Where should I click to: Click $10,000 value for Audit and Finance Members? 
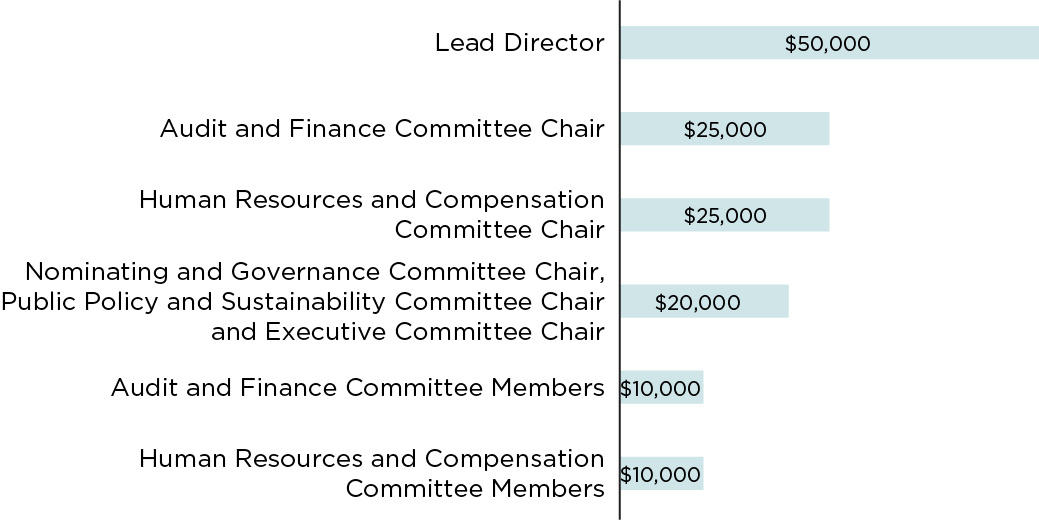pos(660,388)
